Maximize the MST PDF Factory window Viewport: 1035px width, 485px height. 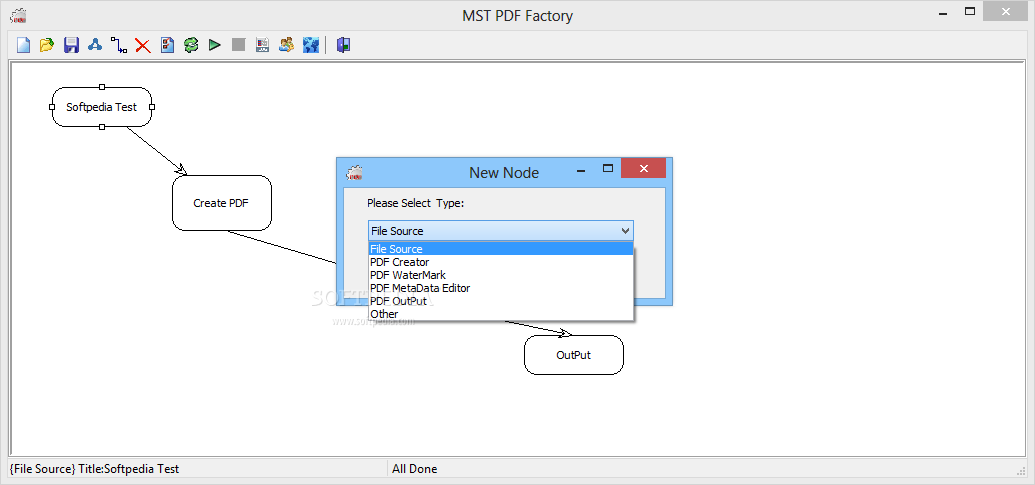coord(970,11)
